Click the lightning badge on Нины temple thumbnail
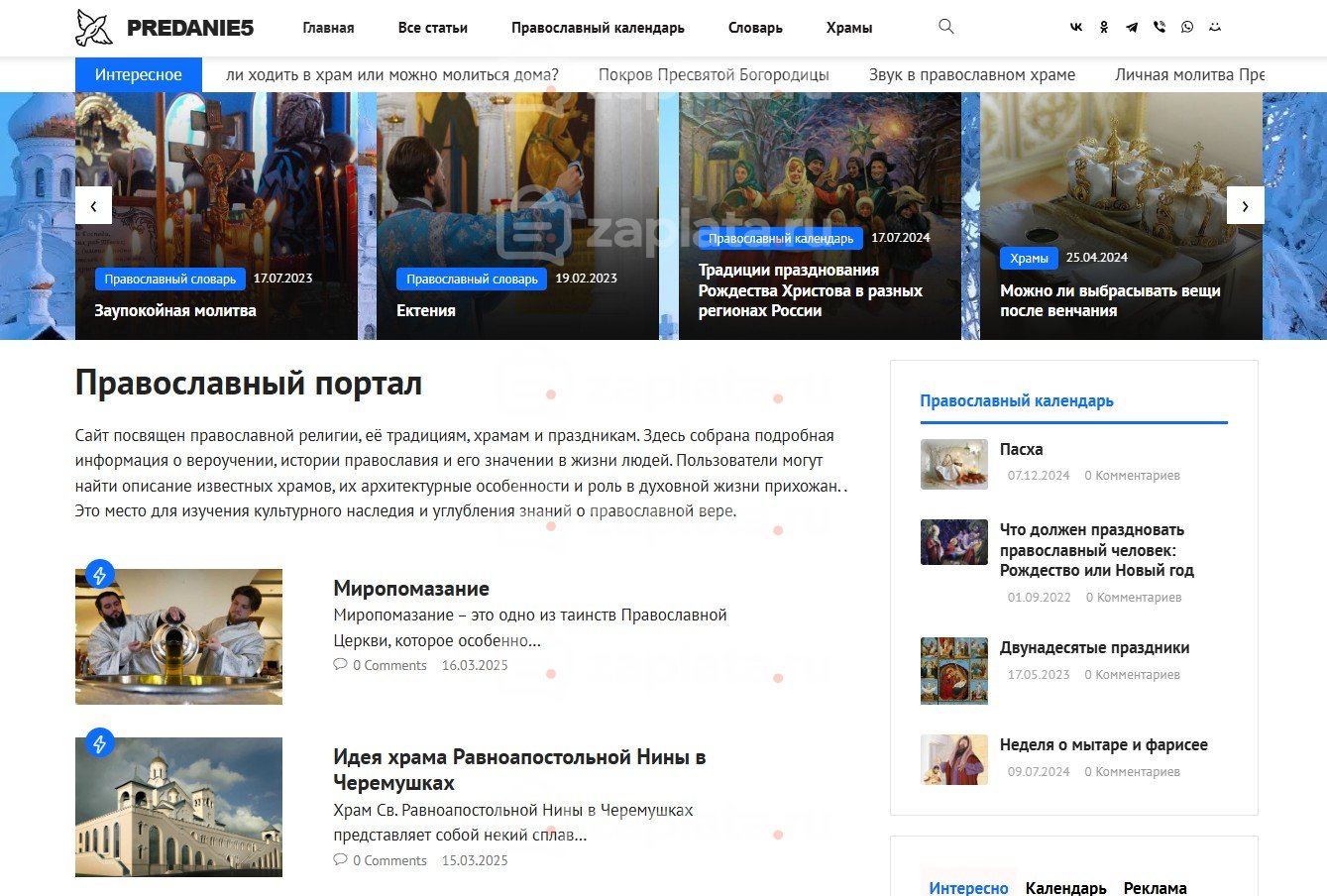1327x896 pixels. (x=99, y=742)
